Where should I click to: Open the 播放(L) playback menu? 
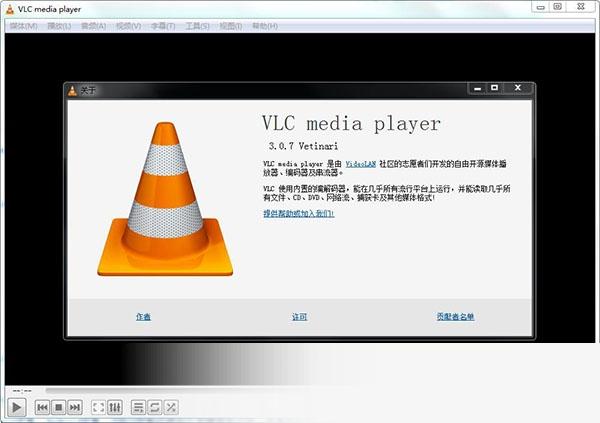59,26
